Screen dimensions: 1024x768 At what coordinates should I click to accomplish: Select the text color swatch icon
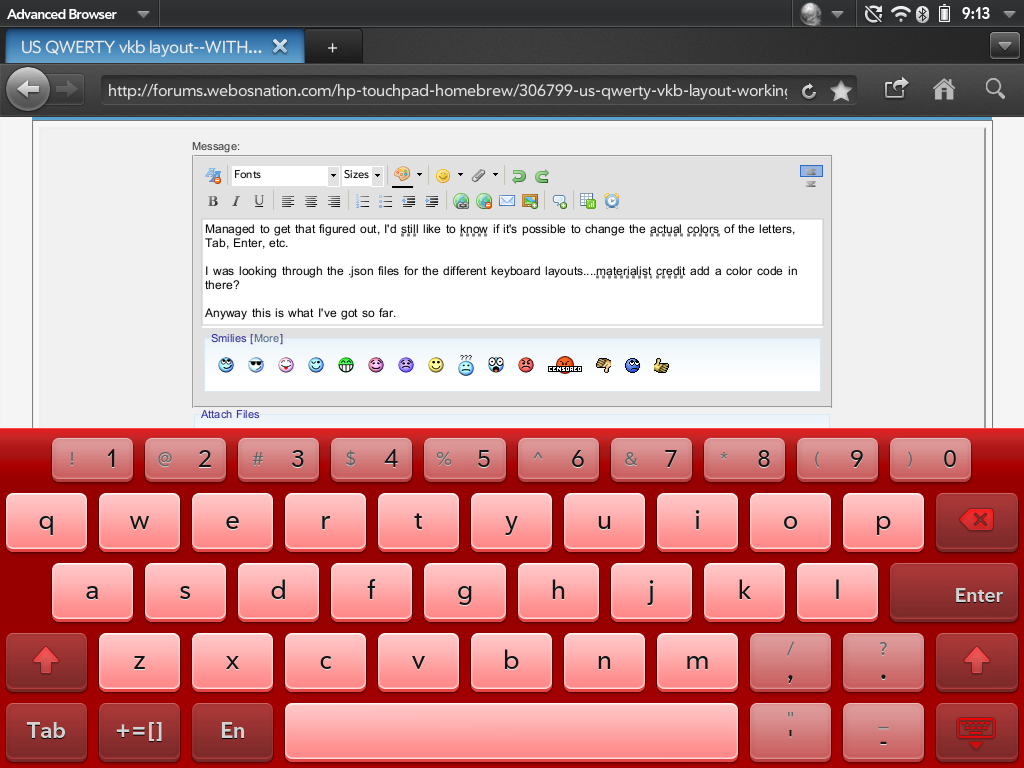tap(402, 175)
